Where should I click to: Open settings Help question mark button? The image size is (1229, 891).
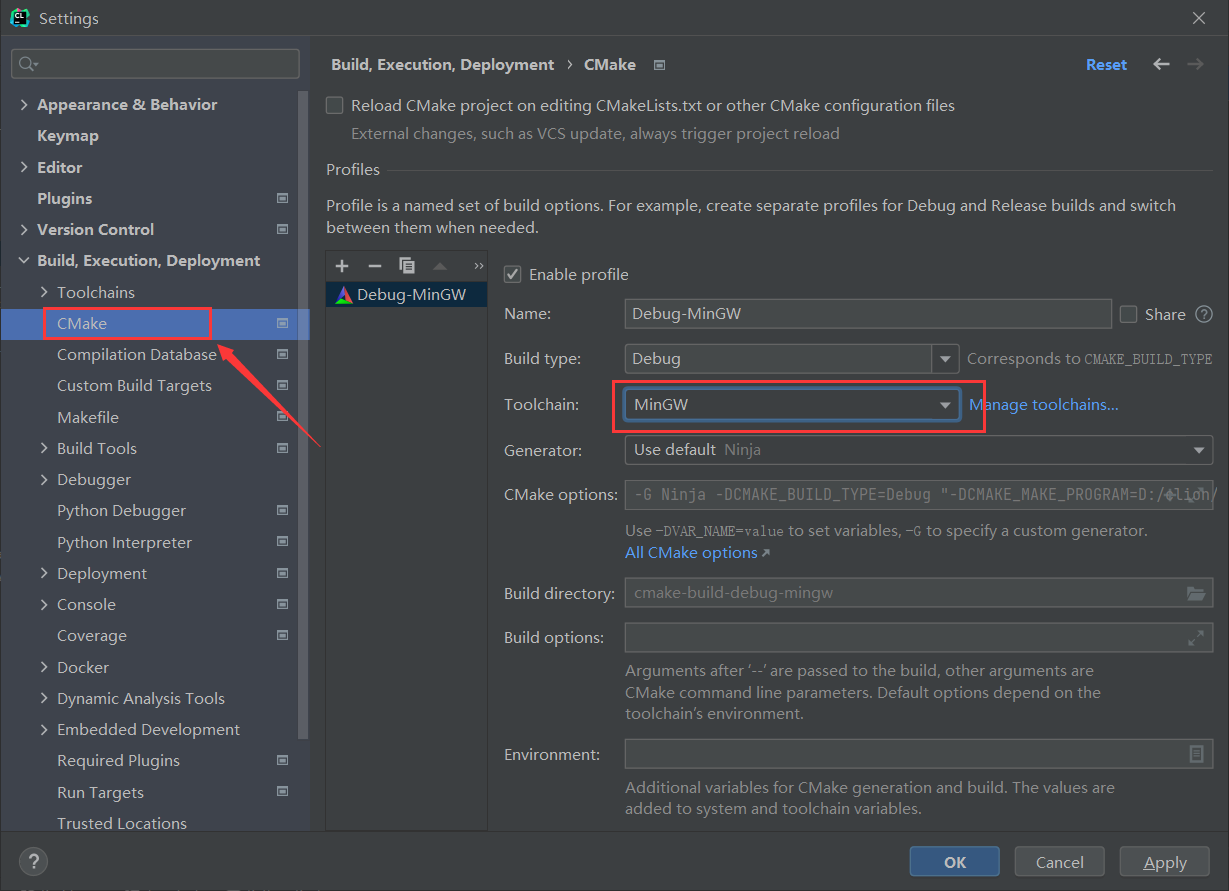point(34,861)
